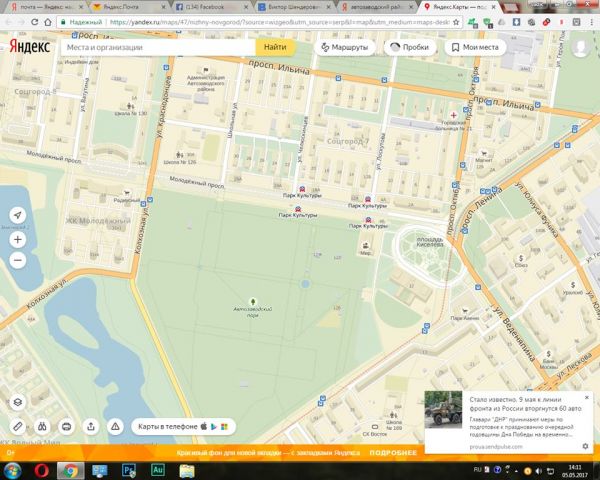The width and height of the screenshot is (600, 480).
Task: Click the yandex.ru address bar
Action: (x=258, y=22)
